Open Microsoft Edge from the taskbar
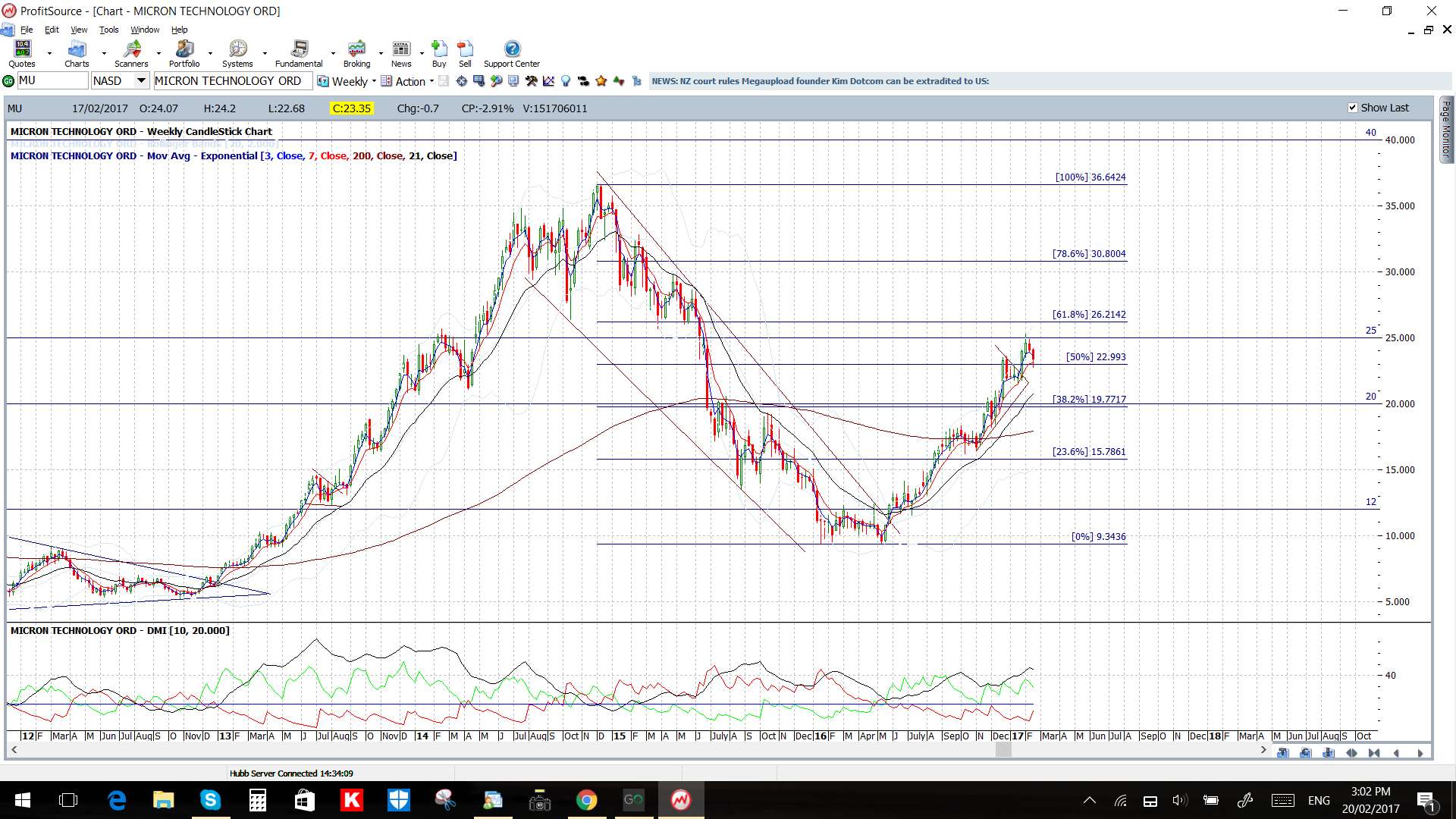 point(116,800)
